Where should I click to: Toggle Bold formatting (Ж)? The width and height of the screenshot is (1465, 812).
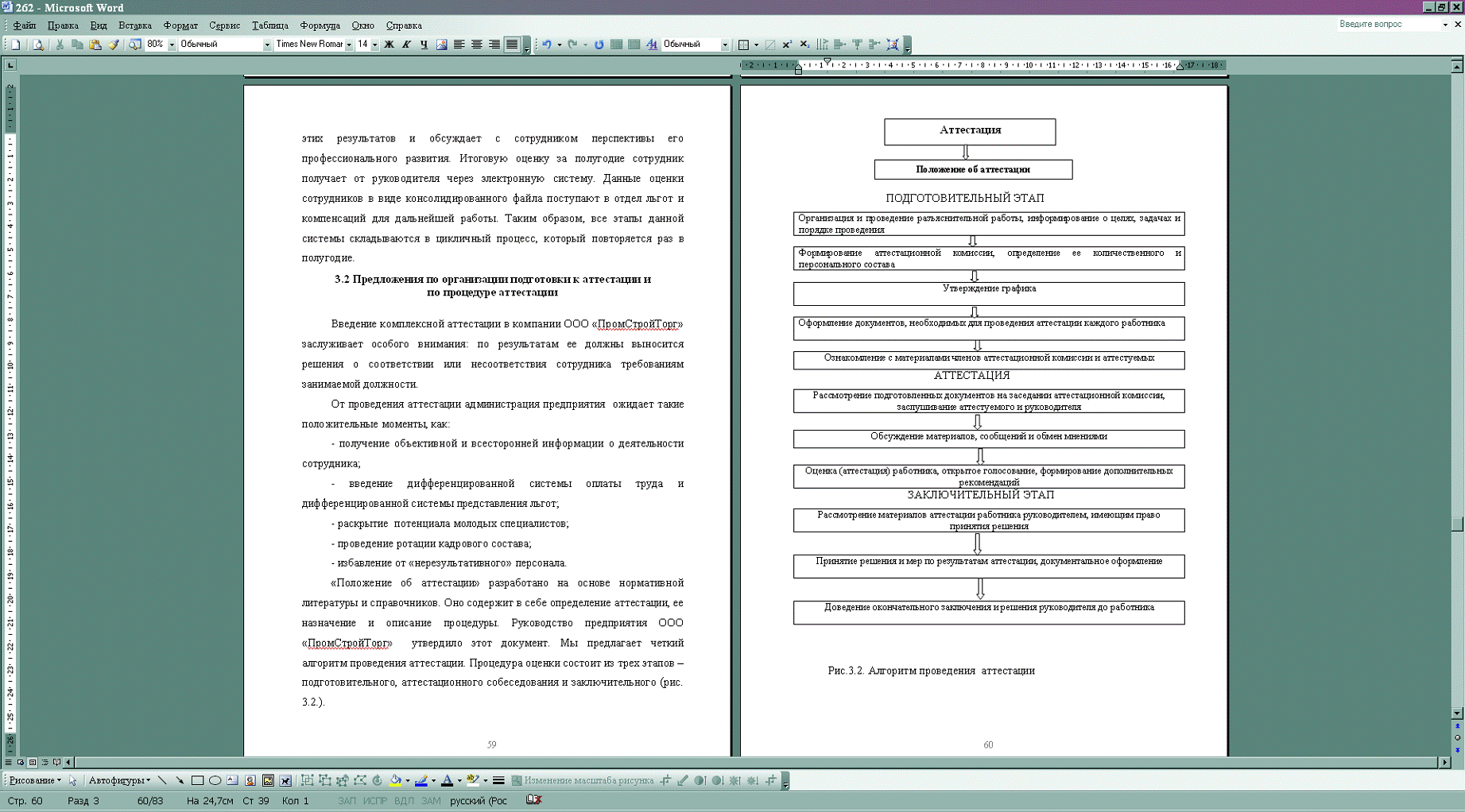pyautogui.click(x=389, y=44)
